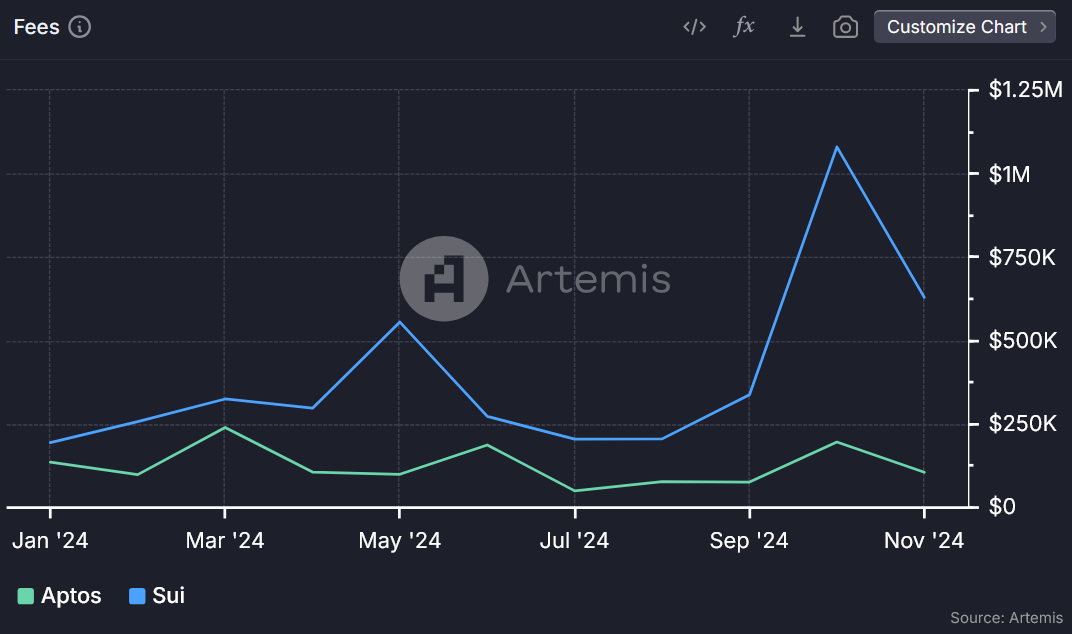Click Aptos's Mar '24 peak data point
This screenshot has height=634, width=1072.
click(x=224, y=427)
